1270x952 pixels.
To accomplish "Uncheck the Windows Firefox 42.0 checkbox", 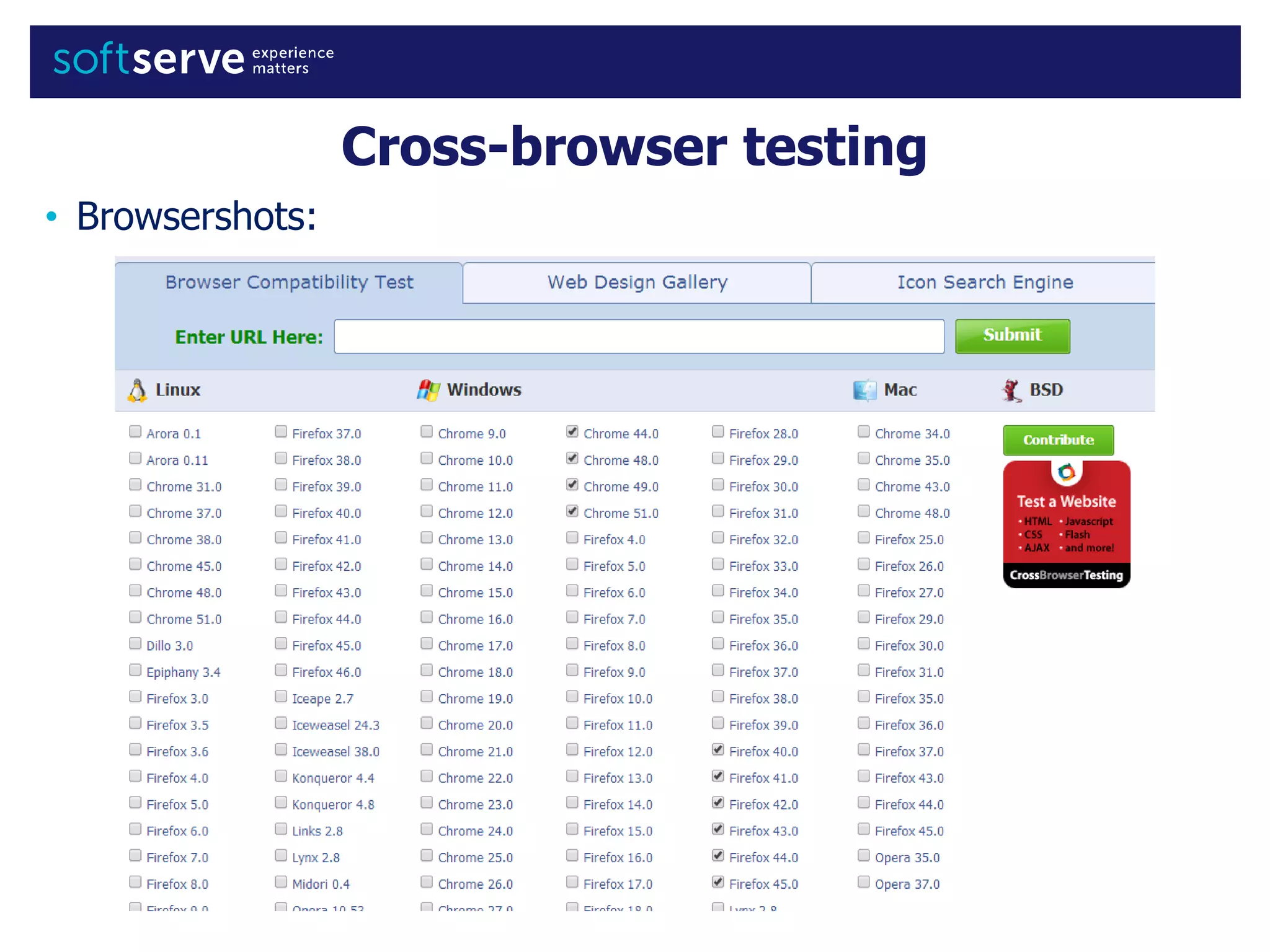I will 718,803.
